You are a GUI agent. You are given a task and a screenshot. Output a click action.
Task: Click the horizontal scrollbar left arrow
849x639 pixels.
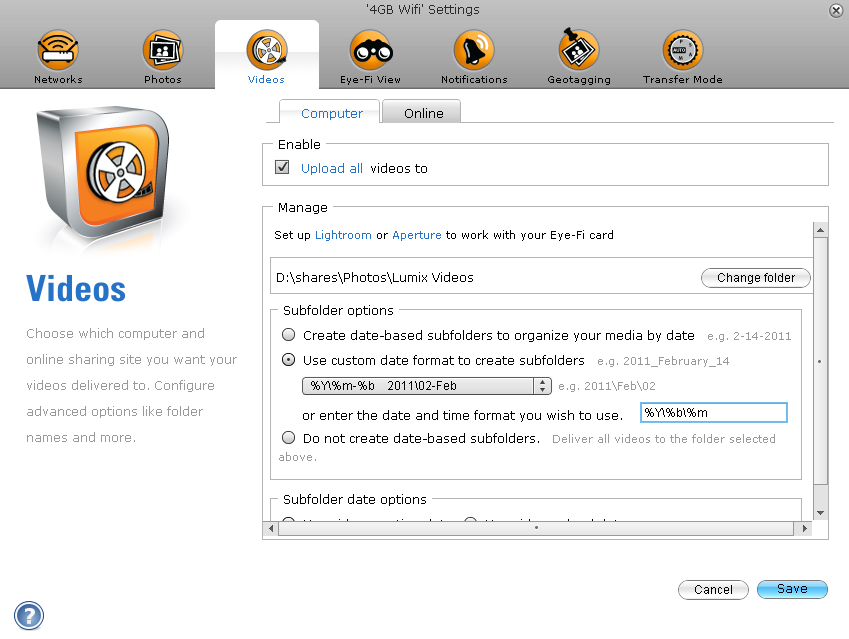coord(271,528)
